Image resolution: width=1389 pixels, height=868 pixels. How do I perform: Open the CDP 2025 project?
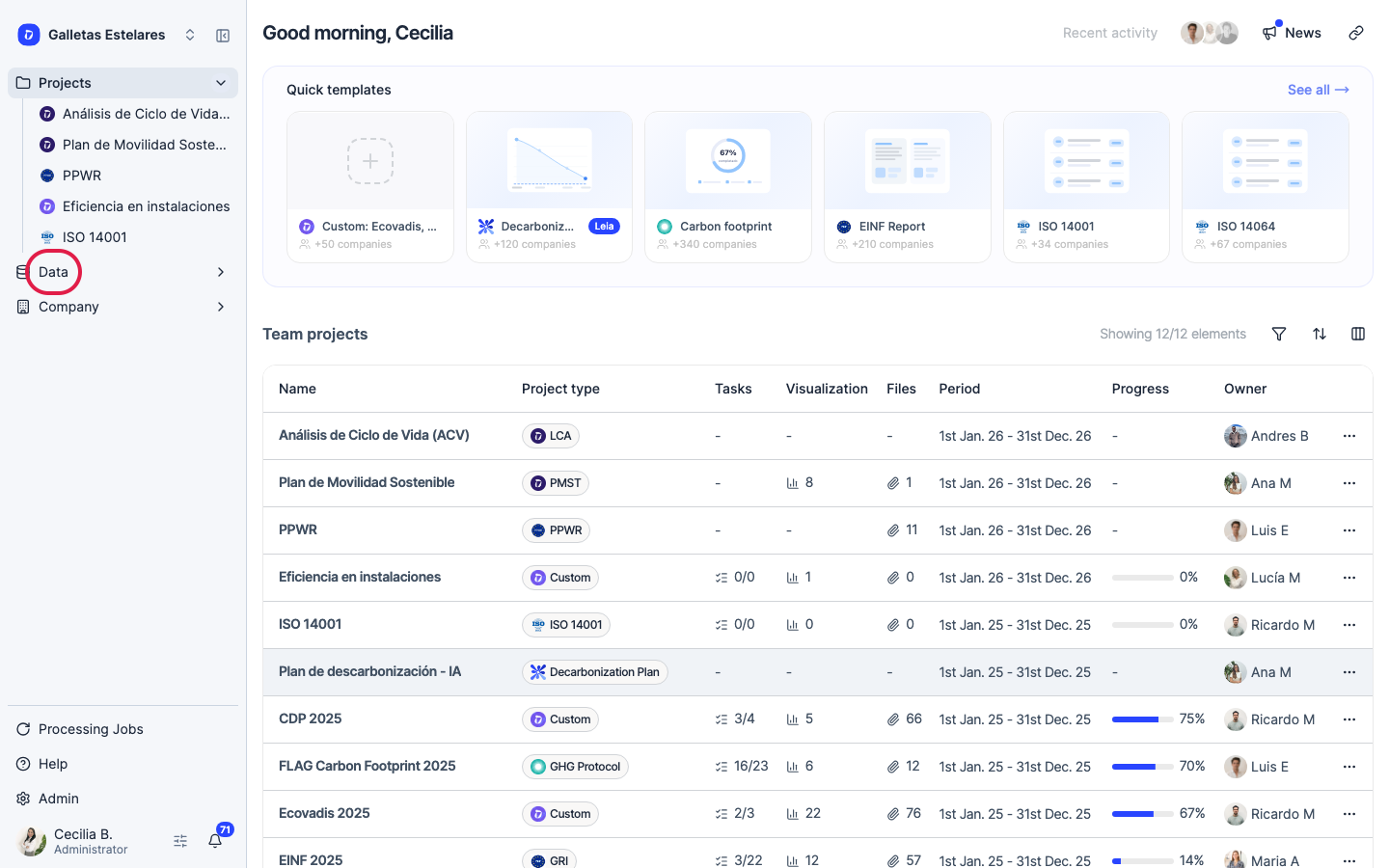[x=817, y=719]
